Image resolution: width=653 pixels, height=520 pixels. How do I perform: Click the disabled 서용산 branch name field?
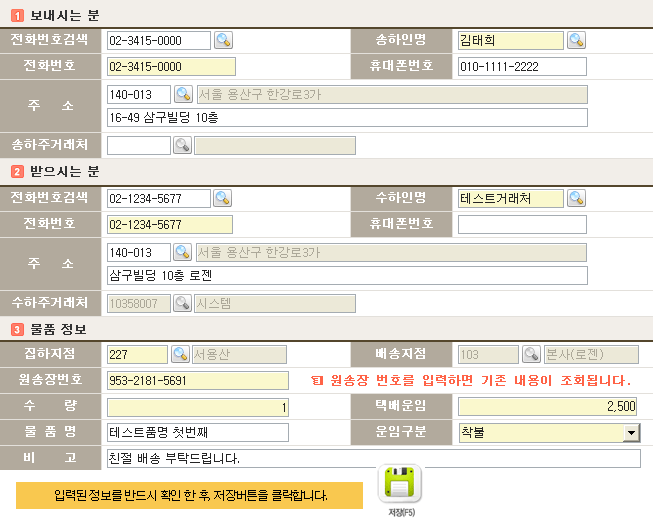(x=239, y=354)
